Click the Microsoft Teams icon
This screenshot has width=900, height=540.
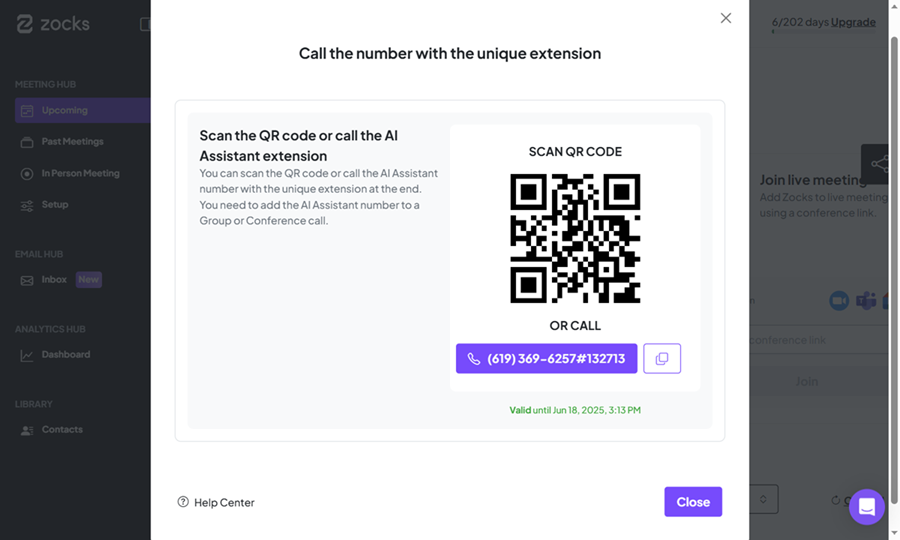(866, 301)
